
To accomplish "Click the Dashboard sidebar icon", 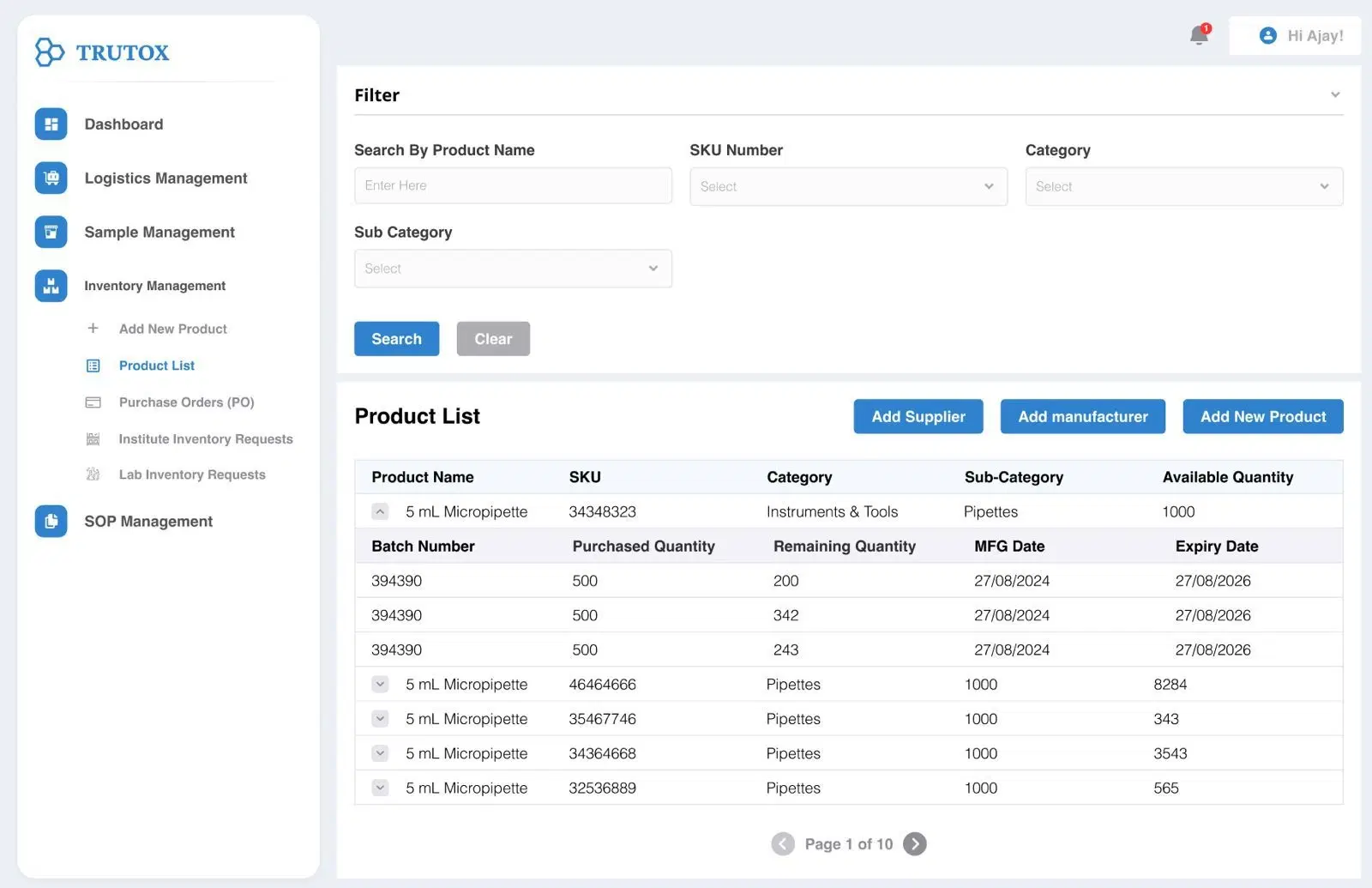I will (x=51, y=124).
